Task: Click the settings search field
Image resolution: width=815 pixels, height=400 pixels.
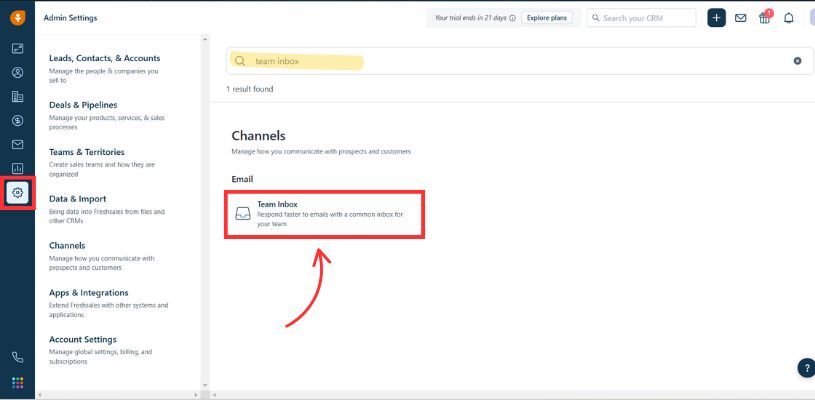Action: (x=520, y=61)
